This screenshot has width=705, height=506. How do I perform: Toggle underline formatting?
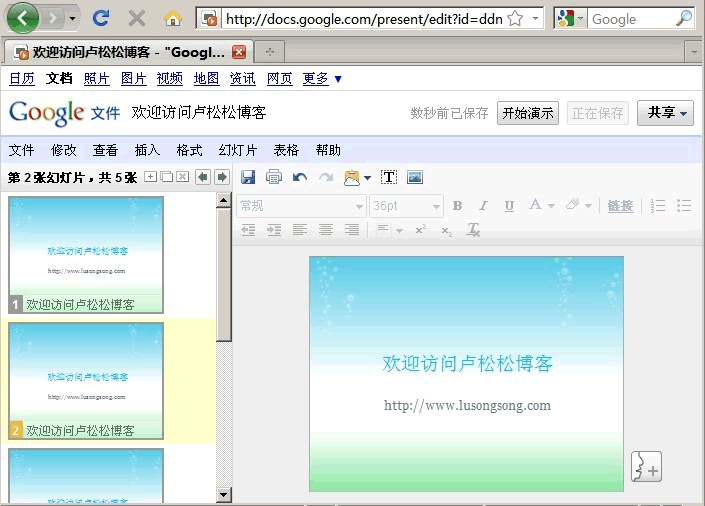509,206
